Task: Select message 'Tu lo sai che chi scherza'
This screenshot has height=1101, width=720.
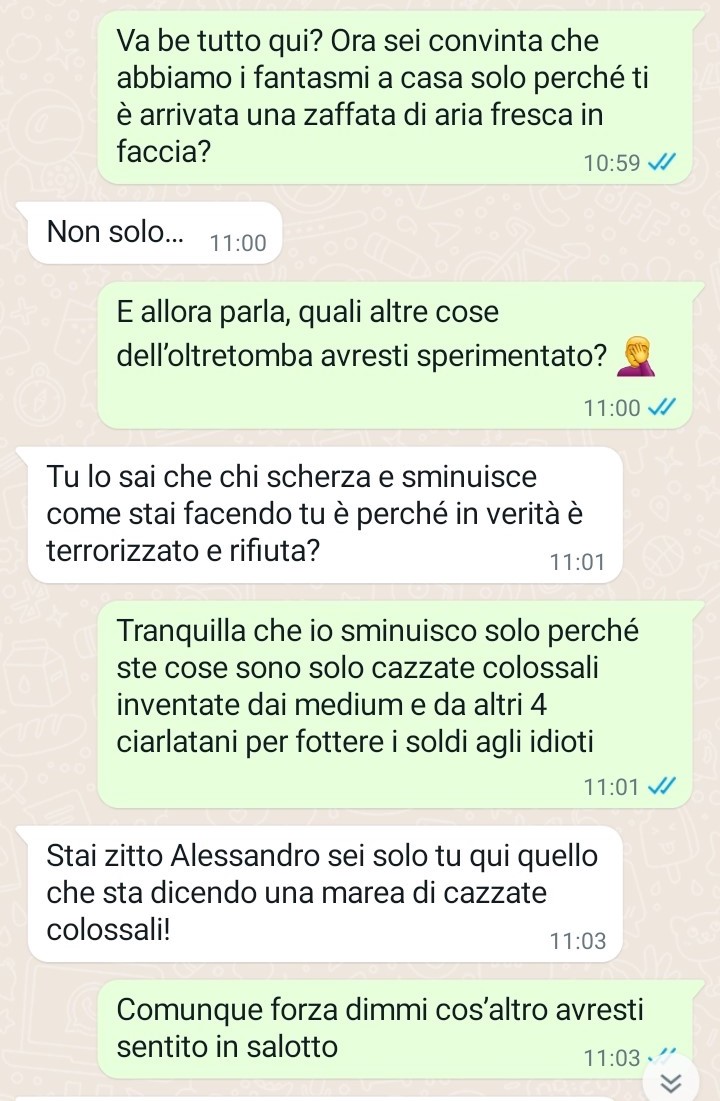Action: click(325, 515)
